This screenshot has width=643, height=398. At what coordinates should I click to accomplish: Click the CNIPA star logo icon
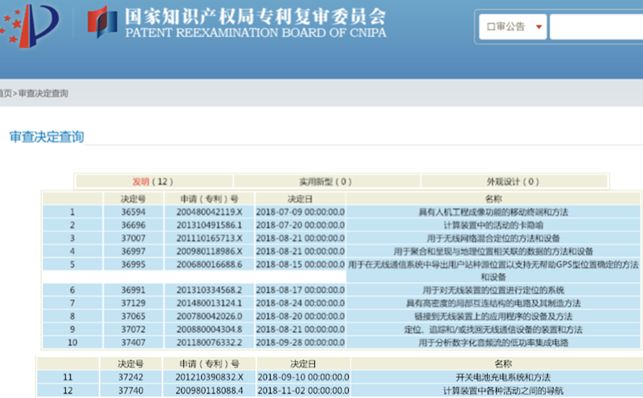29,25
